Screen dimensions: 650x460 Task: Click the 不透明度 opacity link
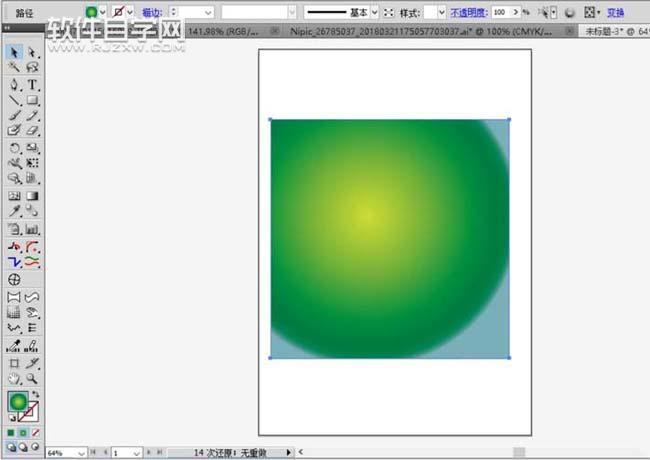470,12
